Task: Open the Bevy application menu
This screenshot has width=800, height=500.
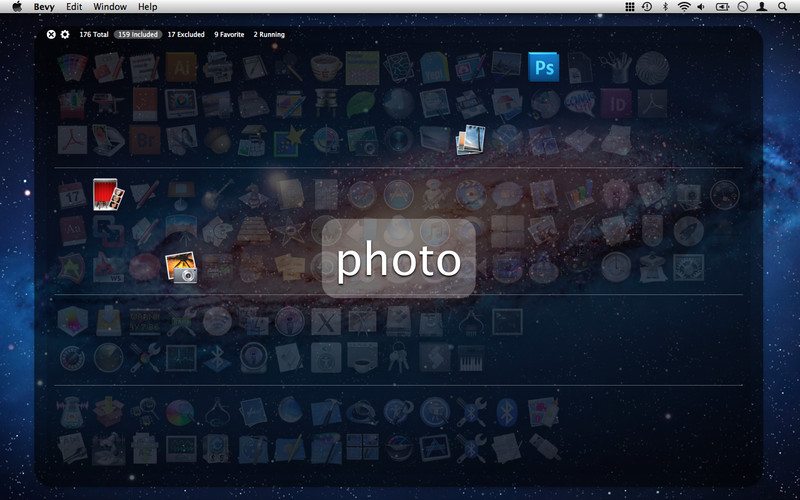Action: coord(44,7)
